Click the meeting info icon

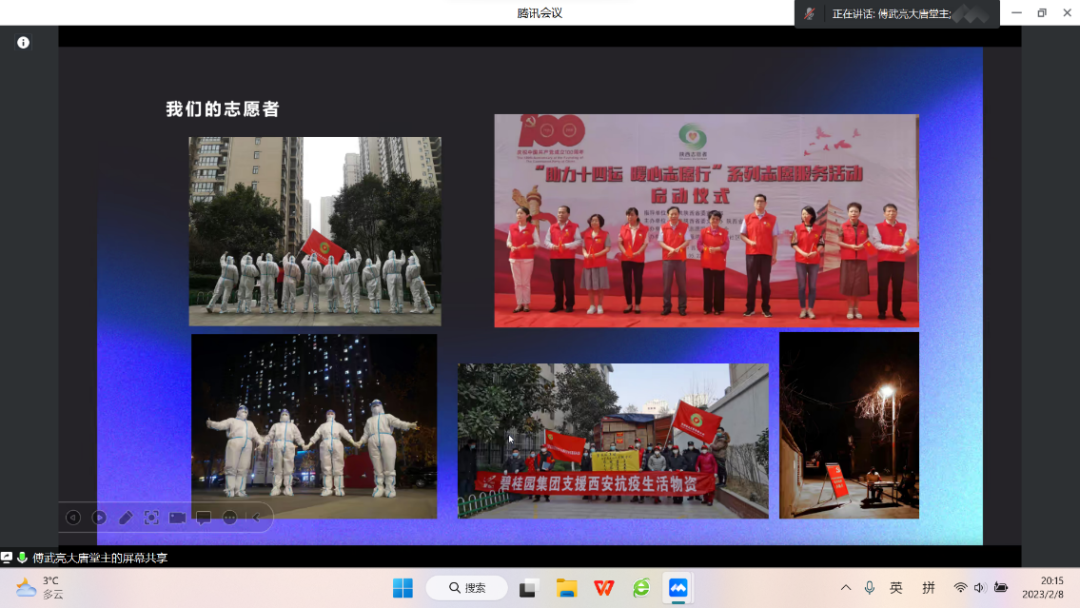23,43
